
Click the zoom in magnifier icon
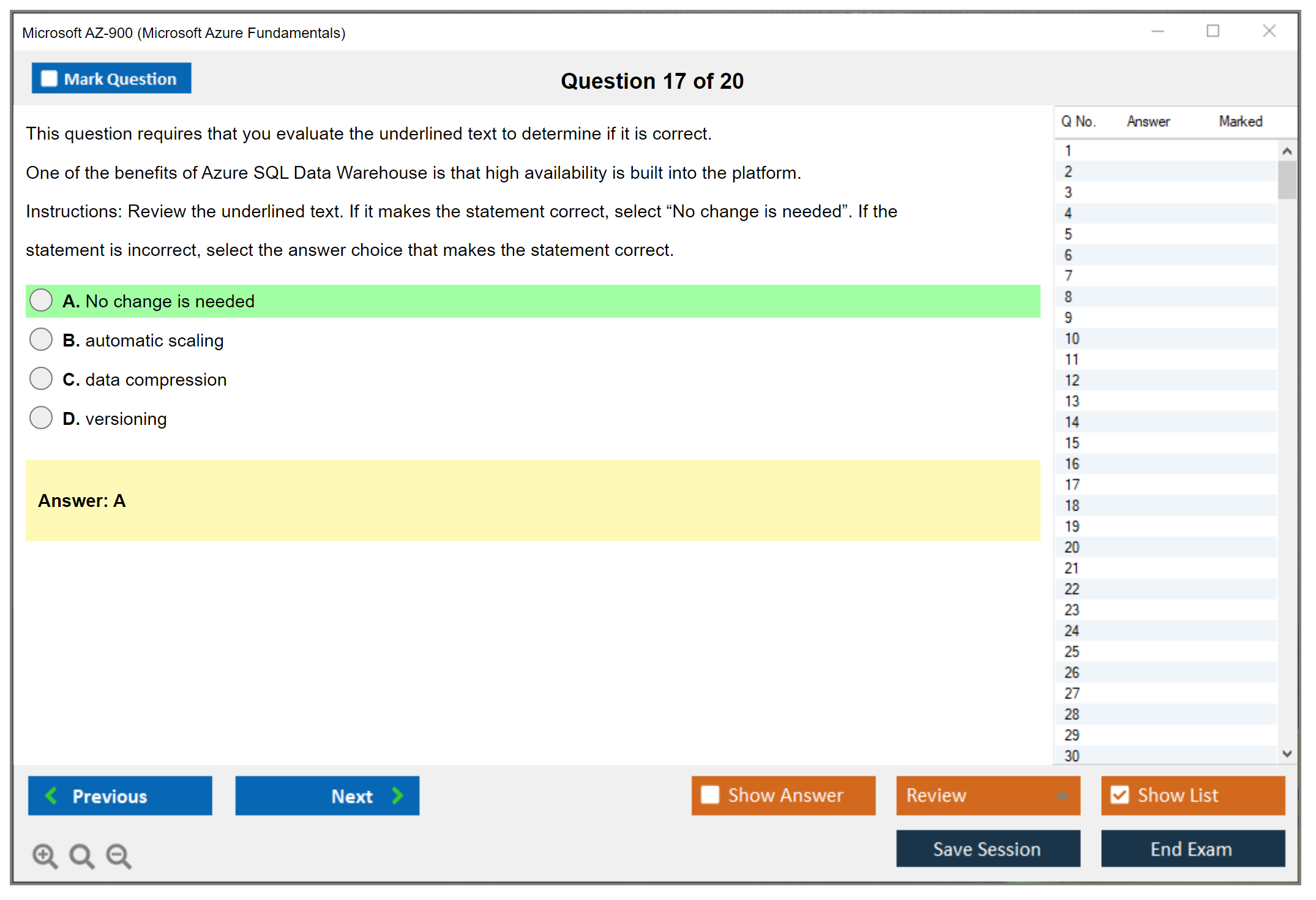(45, 855)
